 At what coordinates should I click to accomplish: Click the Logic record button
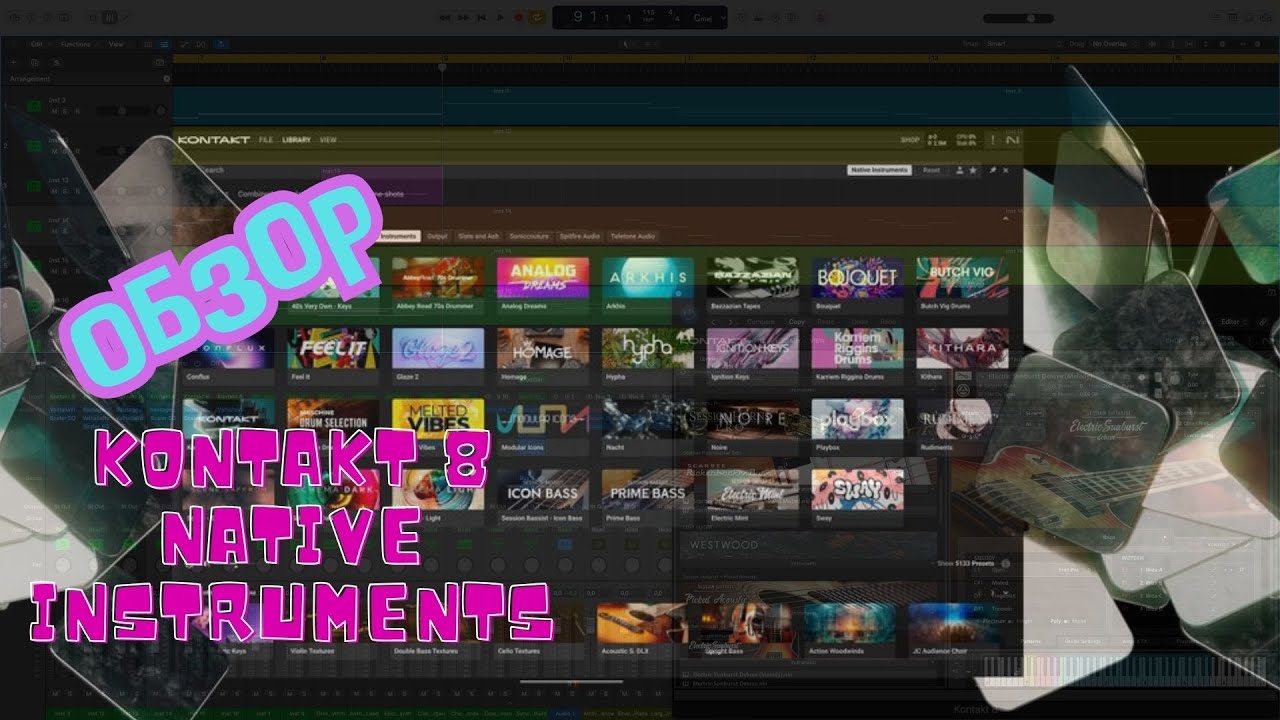click(518, 17)
